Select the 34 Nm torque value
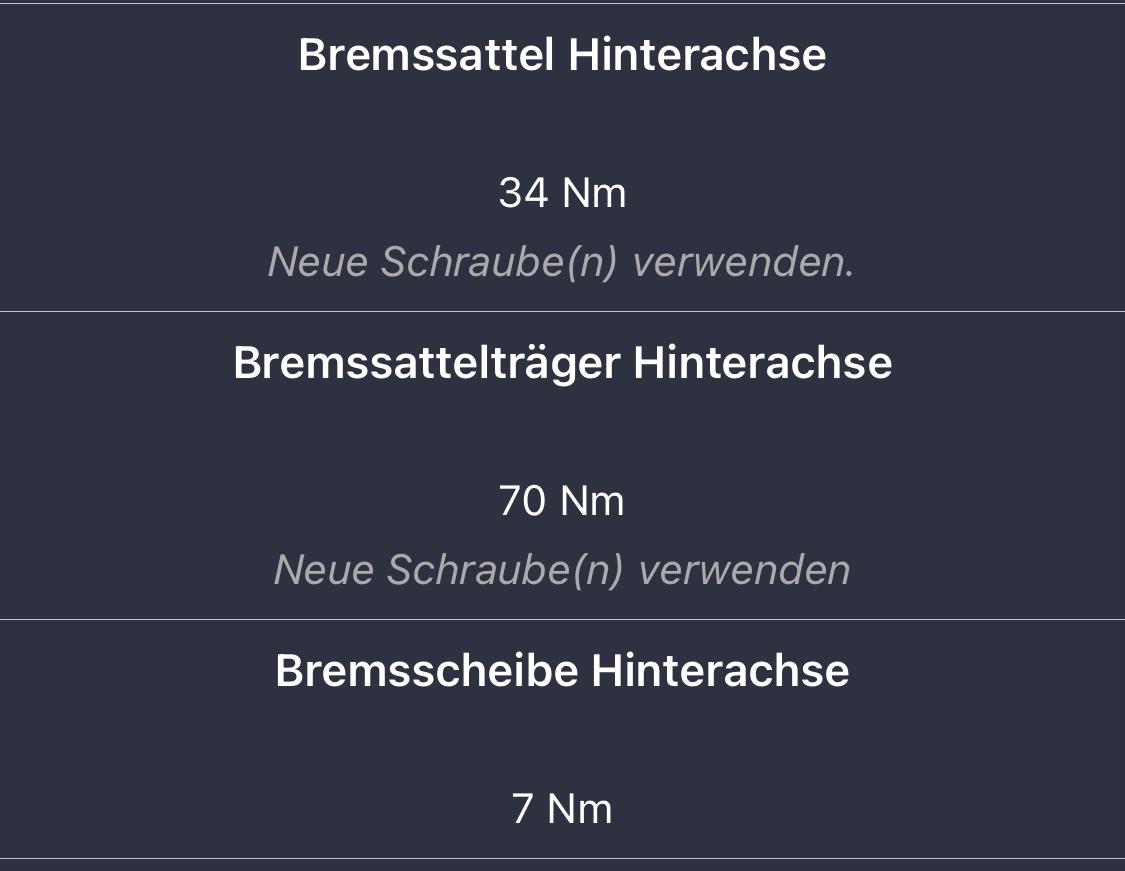This screenshot has width=1125, height=871. click(x=562, y=193)
